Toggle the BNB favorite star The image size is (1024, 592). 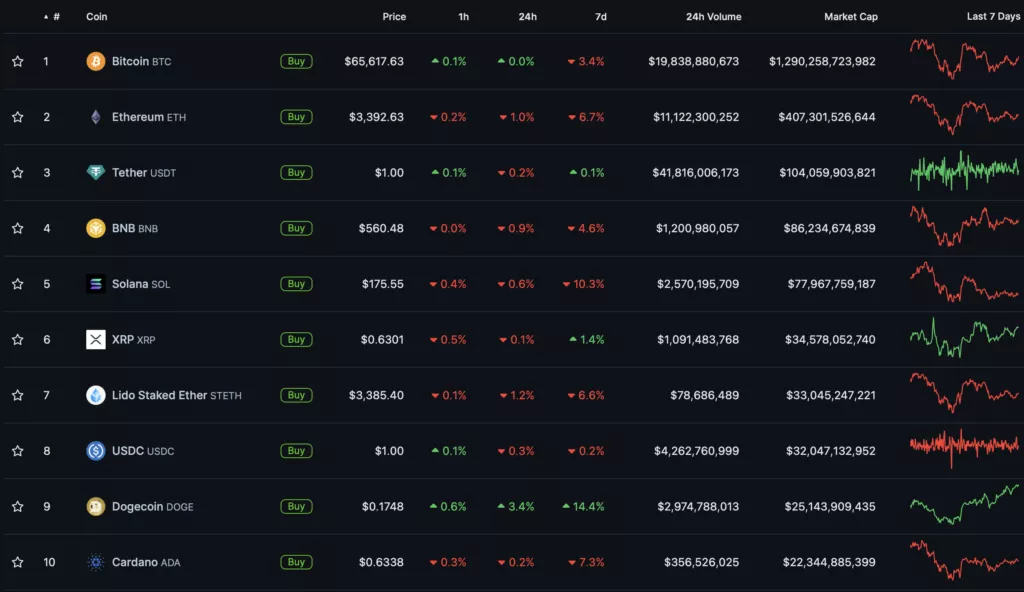pyautogui.click(x=18, y=228)
